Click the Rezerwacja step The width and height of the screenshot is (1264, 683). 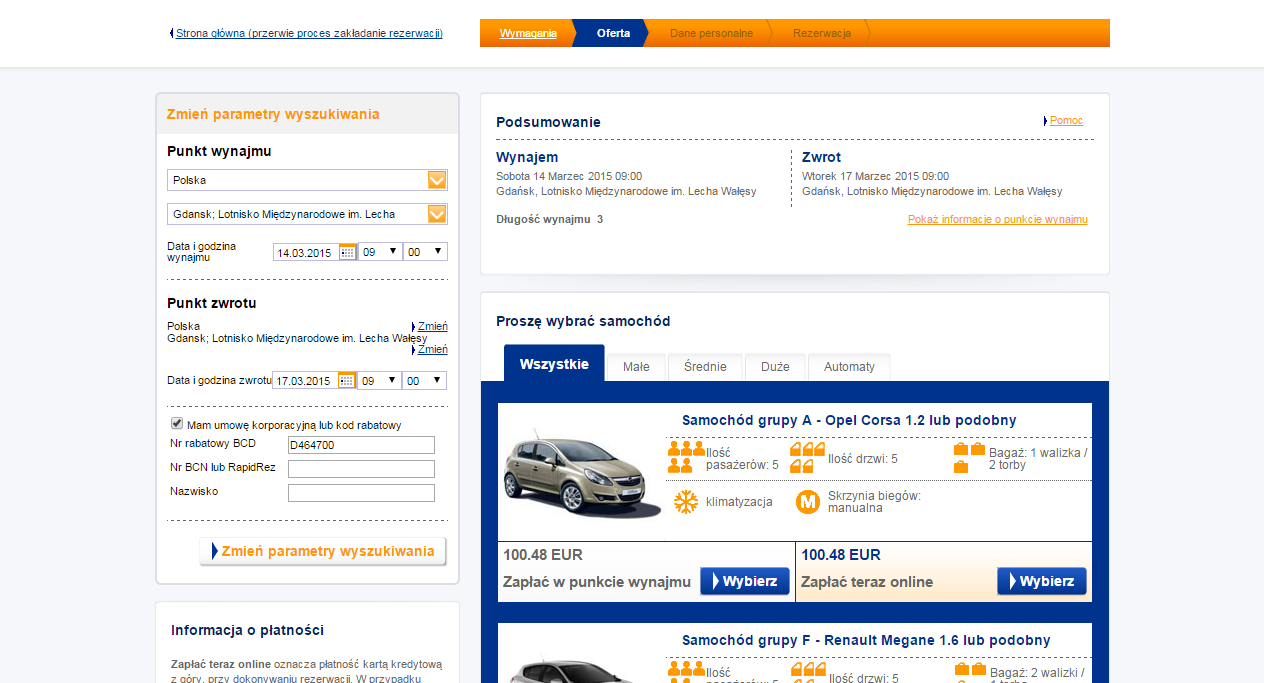822,33
